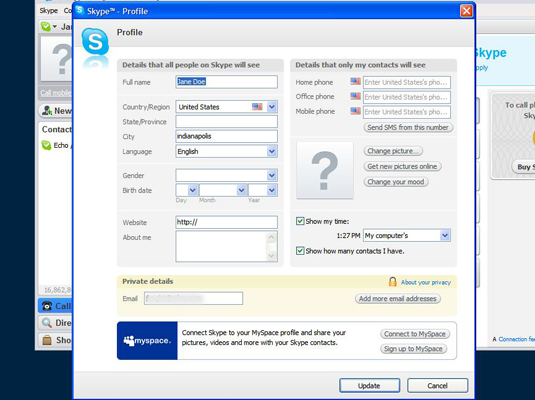Click the Office phone number field
This screenshot has width=535, height=400.
point(407,97)
